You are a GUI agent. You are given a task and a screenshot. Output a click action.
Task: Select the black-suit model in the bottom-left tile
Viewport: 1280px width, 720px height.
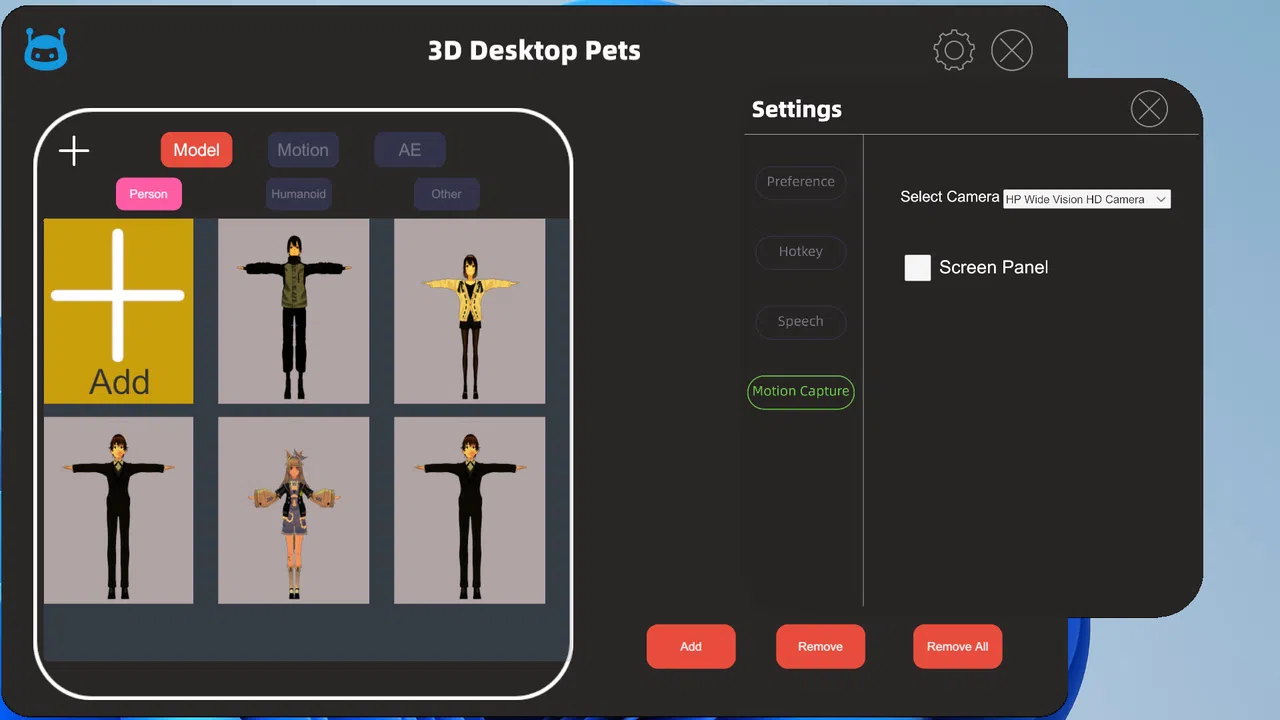click(x=118, y=510)
